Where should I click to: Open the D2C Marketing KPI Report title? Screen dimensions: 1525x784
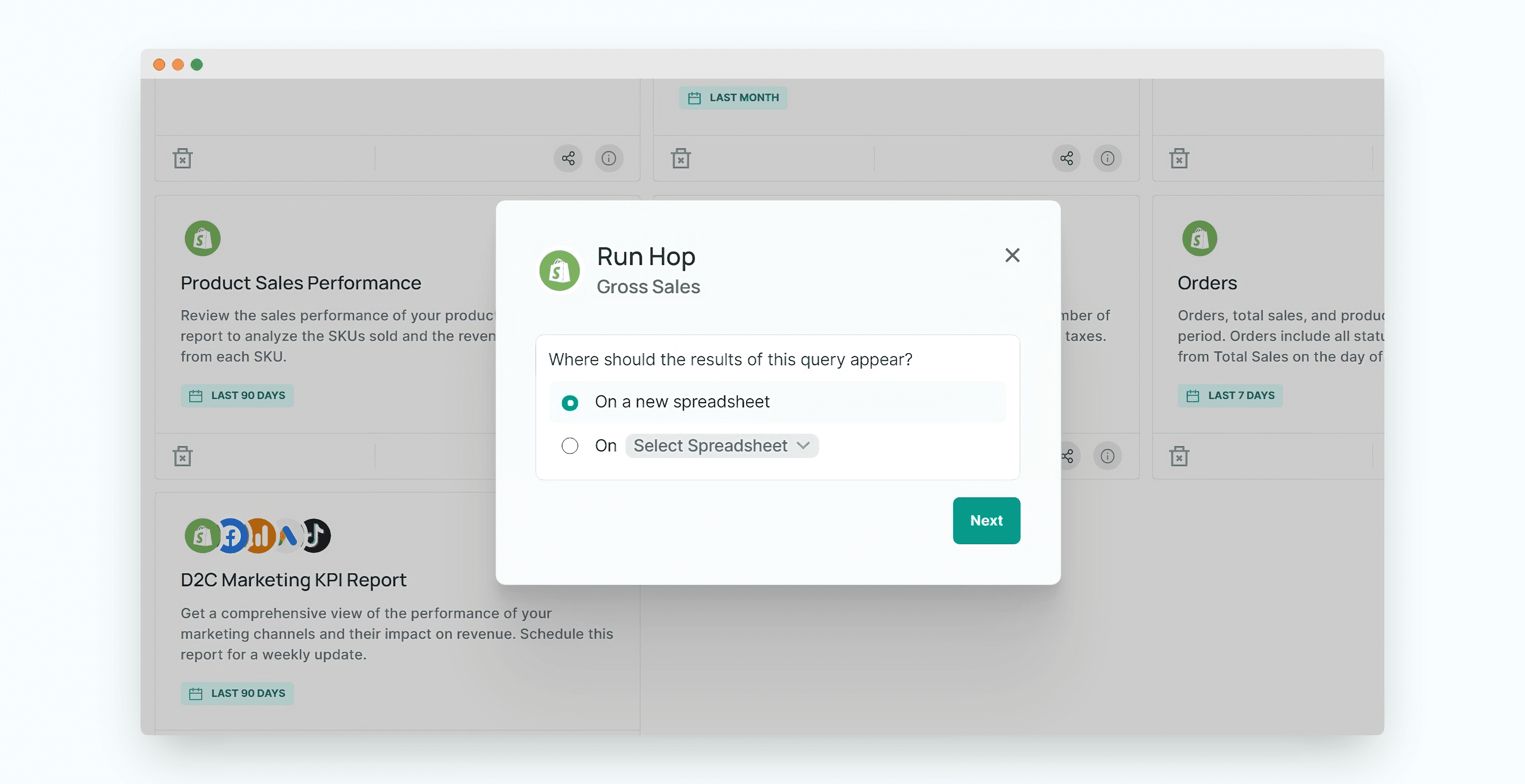coord(293,580)
